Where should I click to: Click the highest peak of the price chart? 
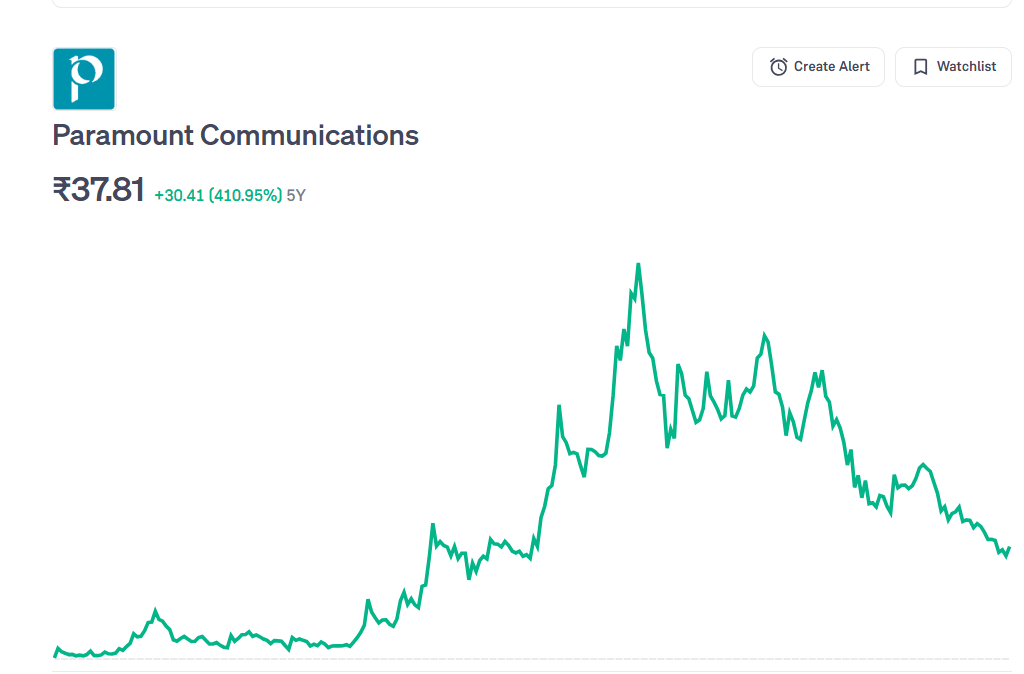(638, 265)
